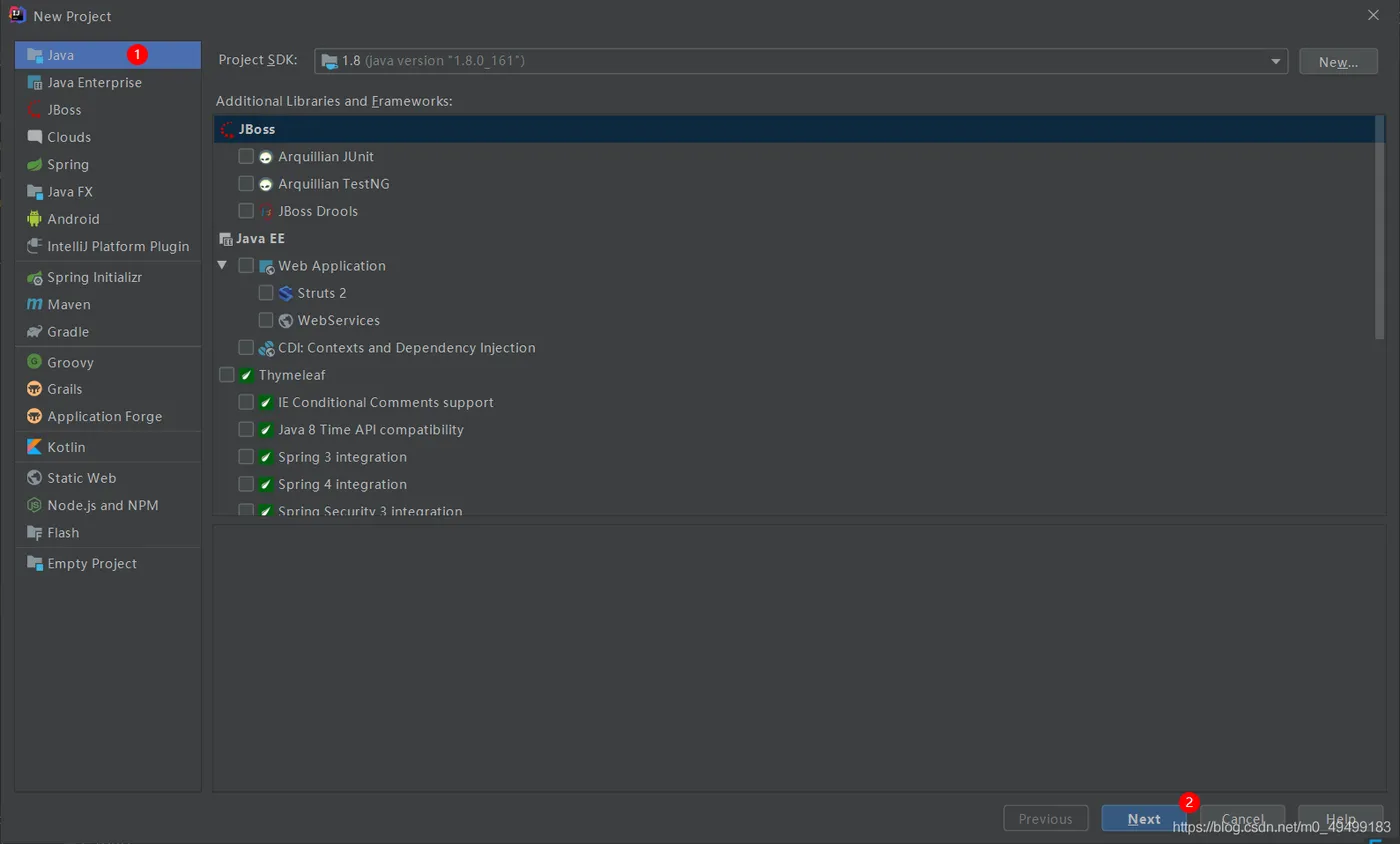Select Kotlin project type
The width and height of the screenshot is (1400, 844).
108,447
